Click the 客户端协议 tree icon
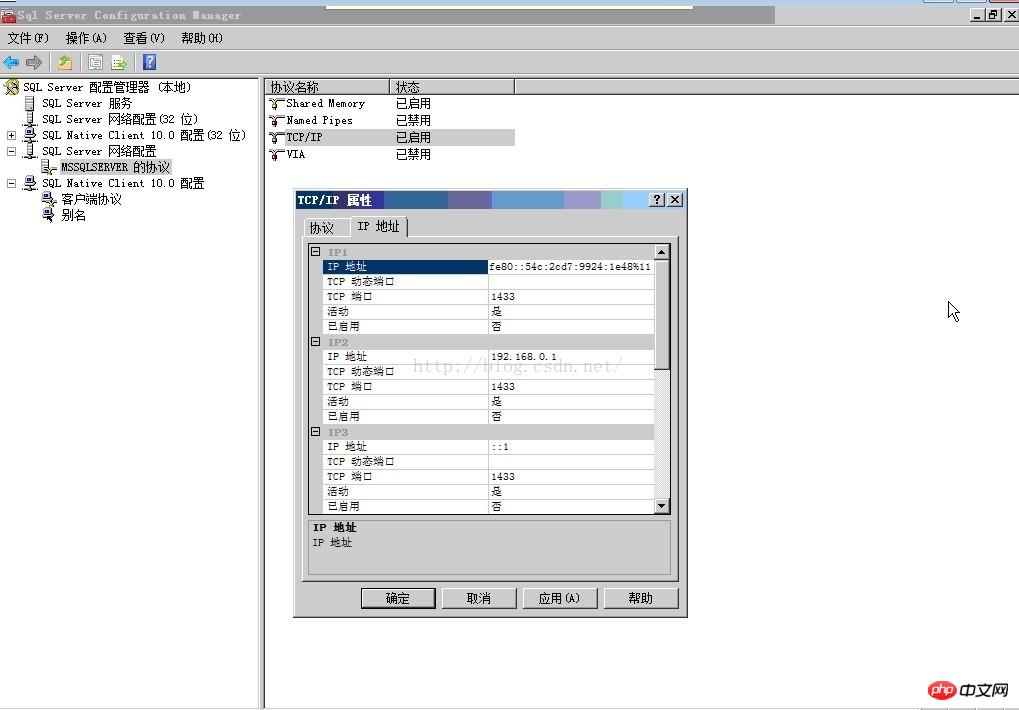The height and width of the screenshot is (710, 1019). (x=49, y=199)
